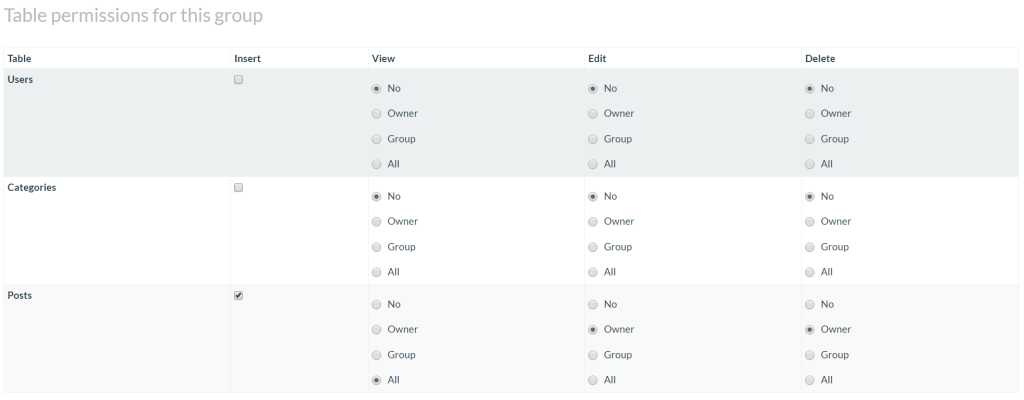Choose No for Posts Delete permission
The height and width of the screenshot is (400, 1024).
[x=810, y=305]
